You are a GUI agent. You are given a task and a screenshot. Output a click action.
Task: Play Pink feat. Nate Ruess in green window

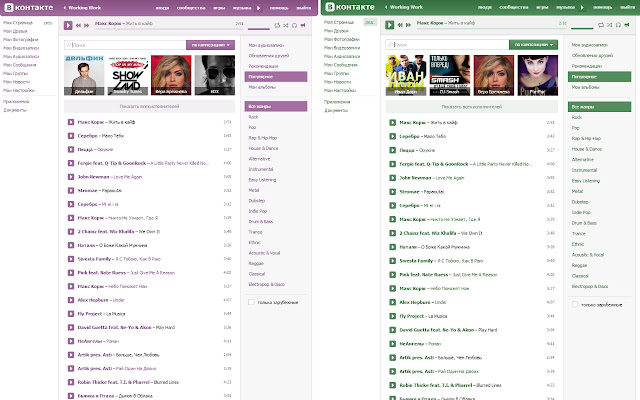[392, 275]
